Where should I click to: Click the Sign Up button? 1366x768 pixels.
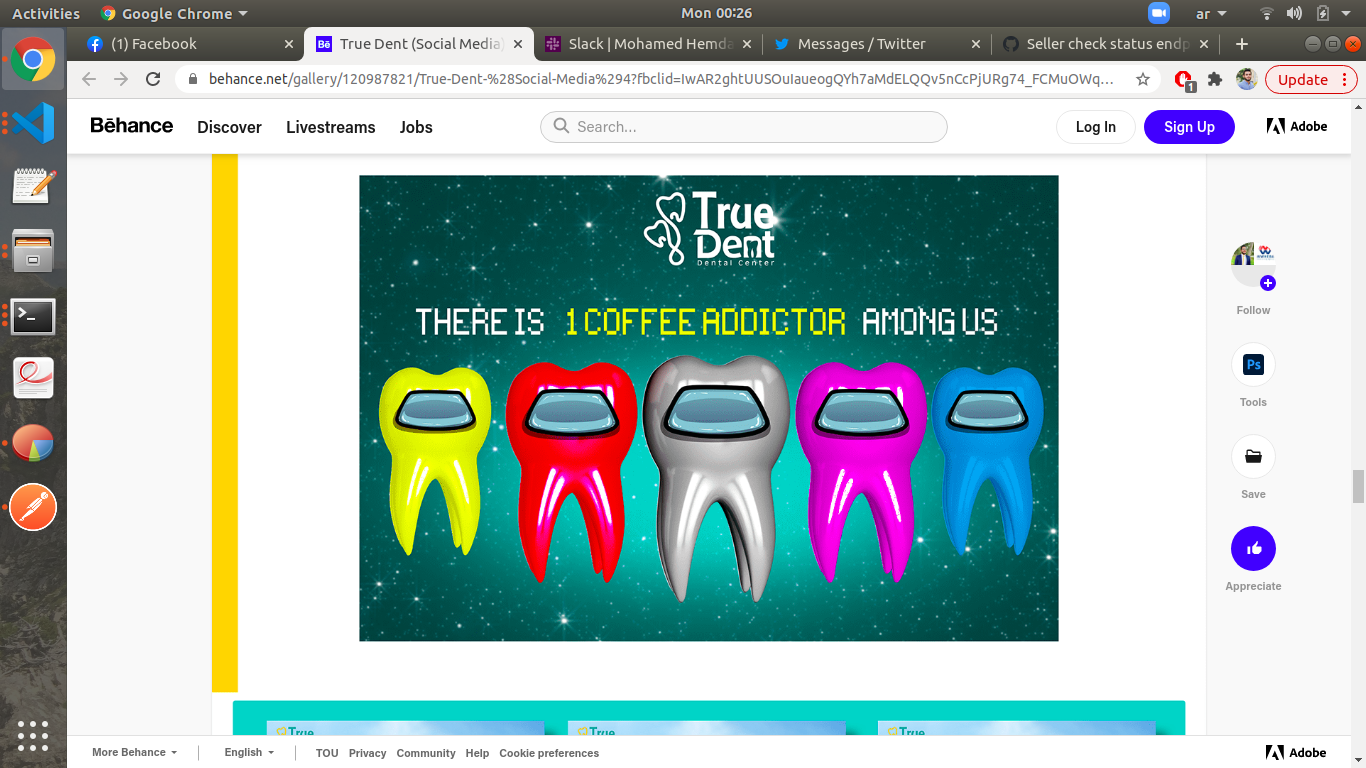(x=1189, y=127)
